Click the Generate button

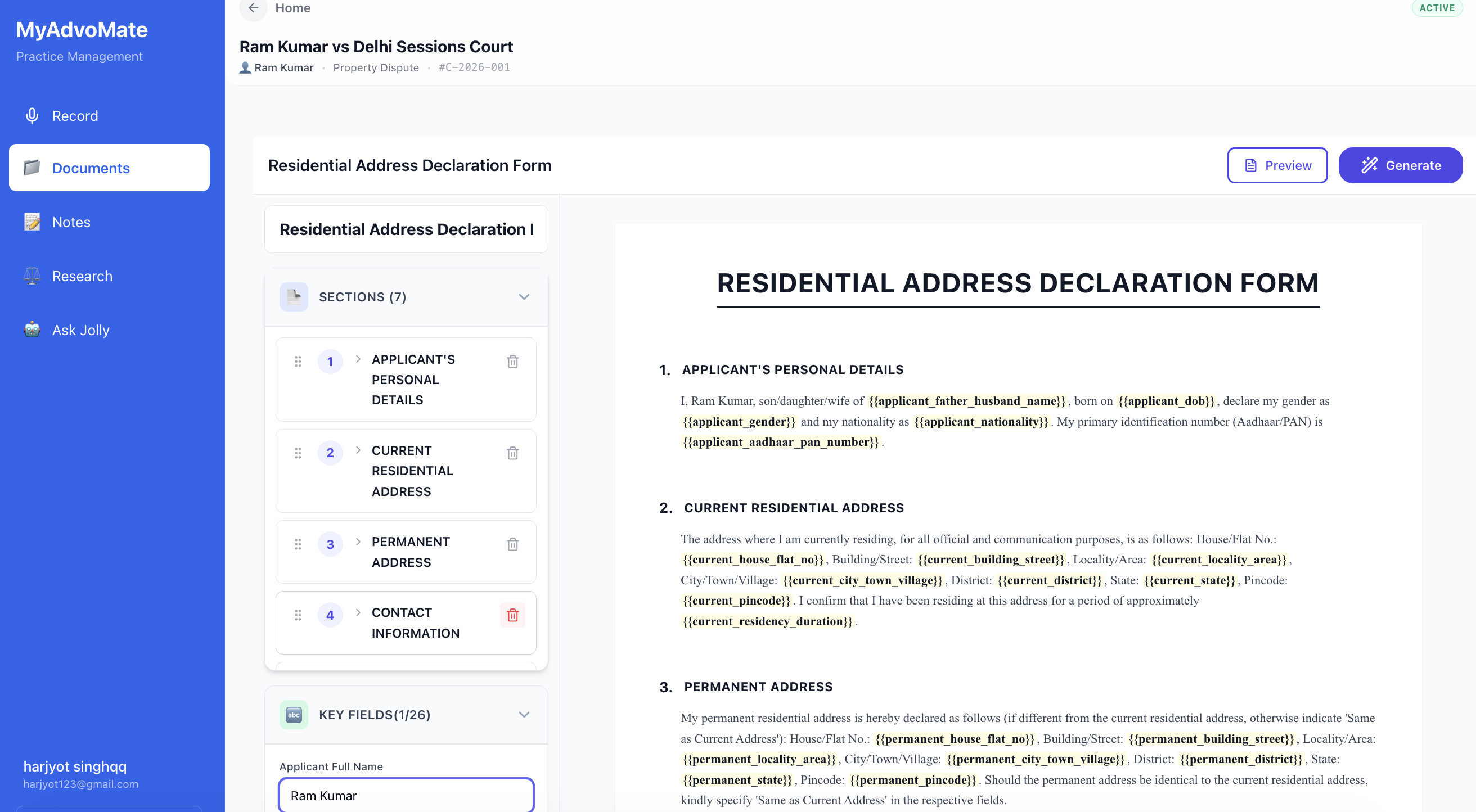click(1401, 165)
